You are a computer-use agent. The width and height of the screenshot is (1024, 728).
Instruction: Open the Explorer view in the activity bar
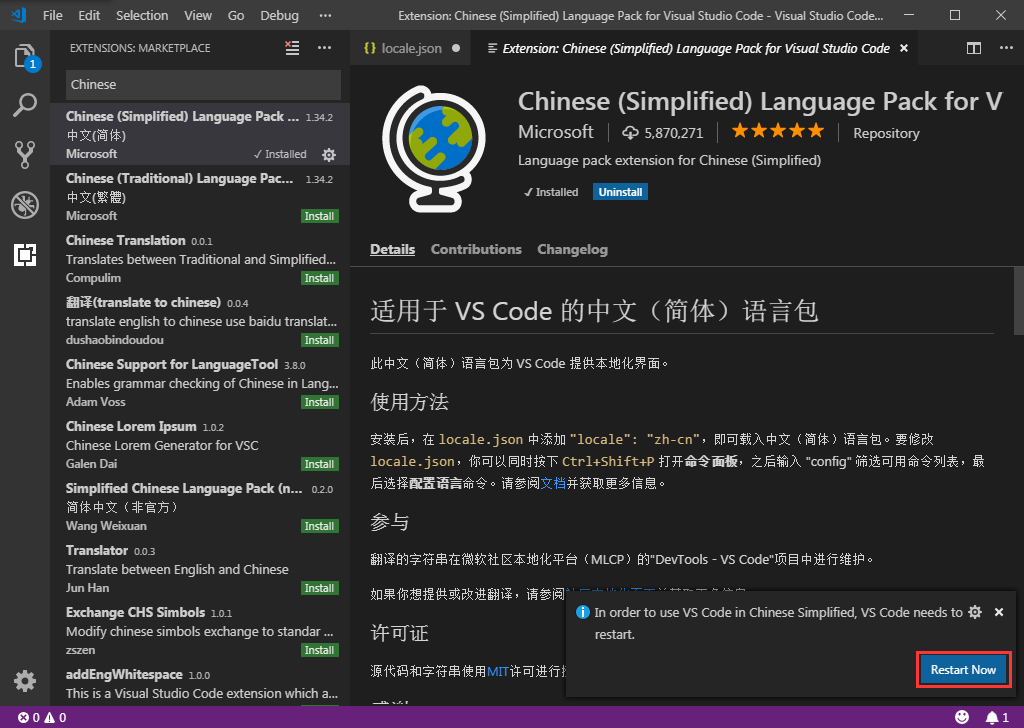[x=24, y=58]
